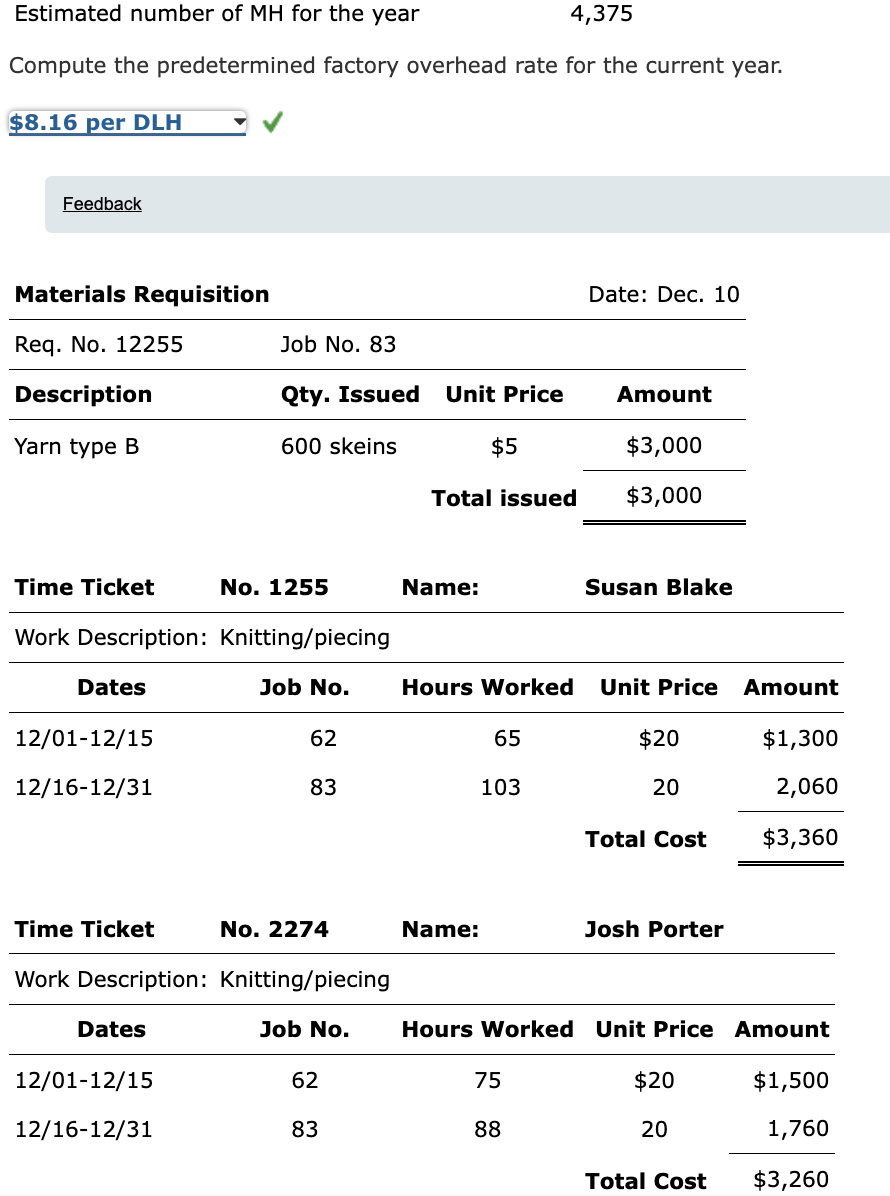Open the Feedback panel
The image size is (890, 1196).
101,204
